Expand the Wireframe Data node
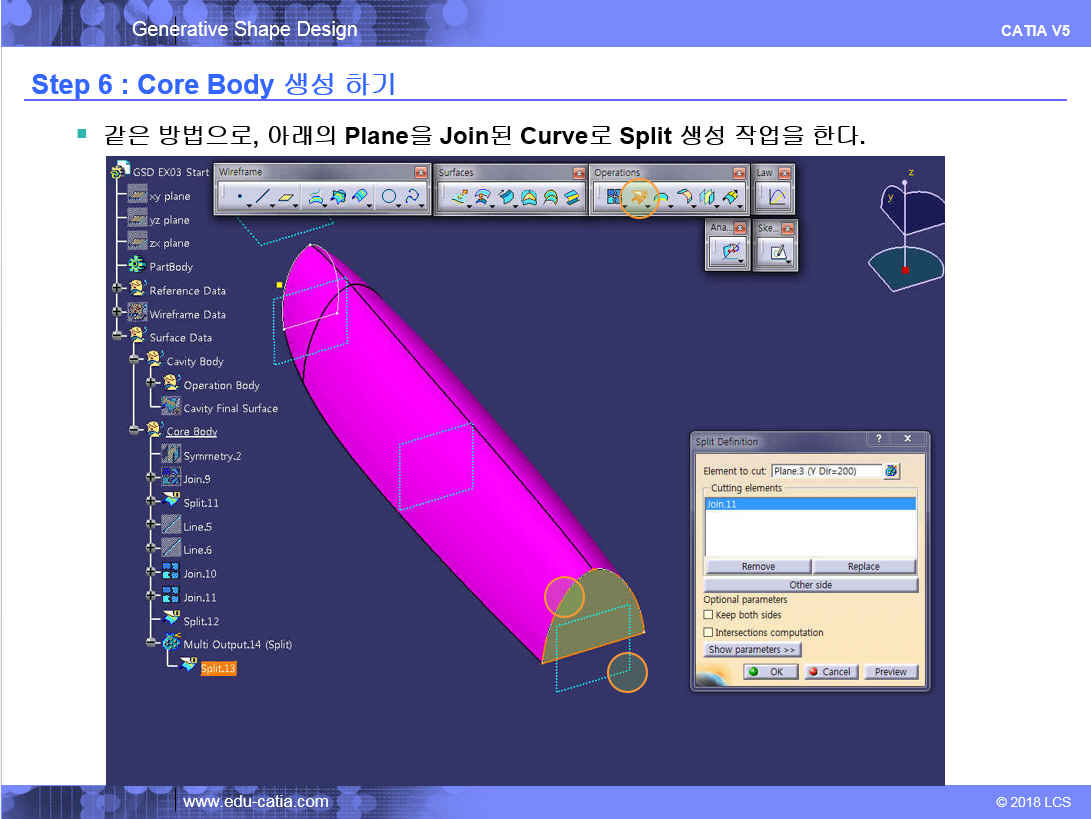The image size is (1091, 819). click(x=119, y=314)
